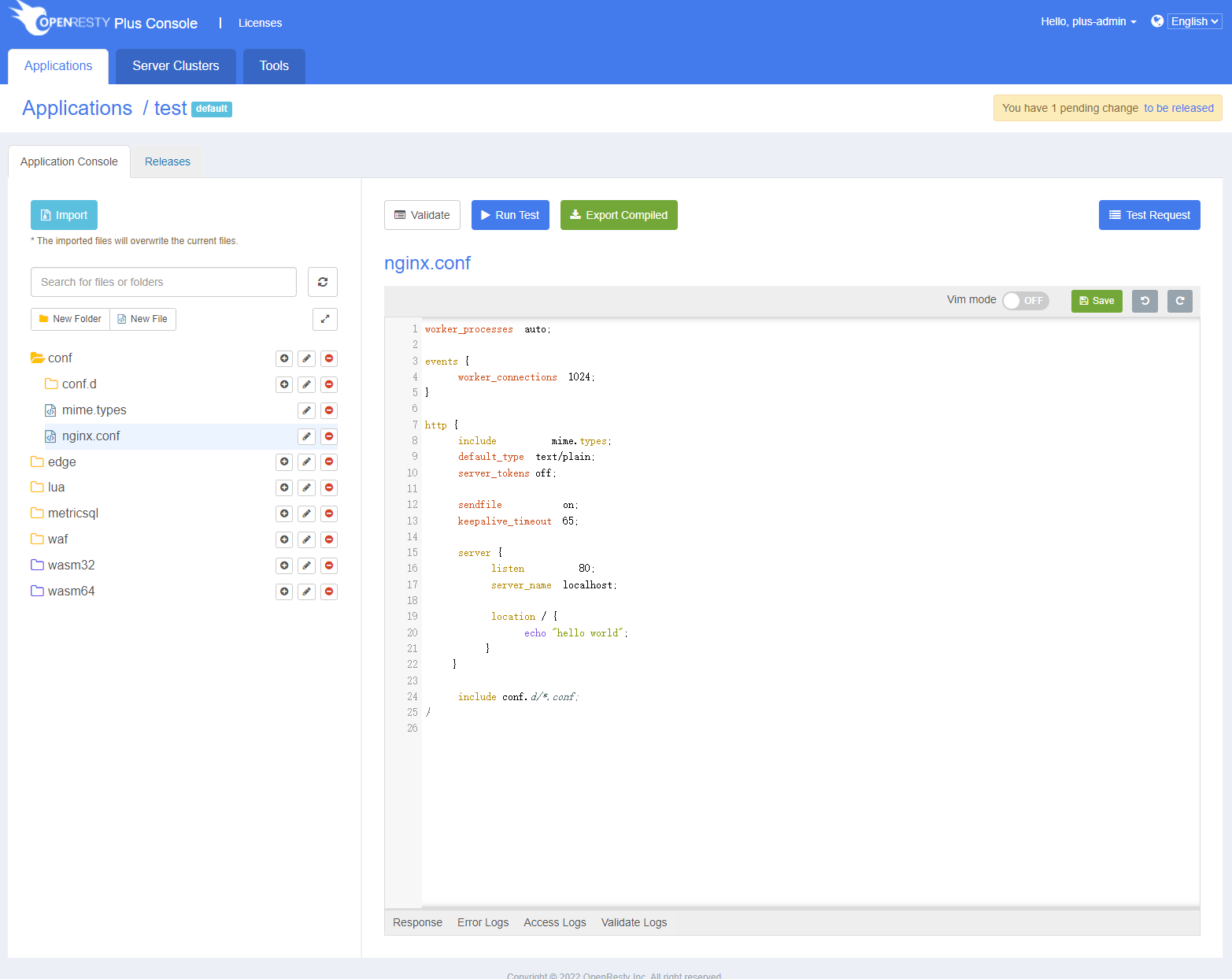Rename mime.types file with pencil icon
The width and height of the screenshot is (1232, 979).
pyautogui.click(x=307, y=410)
